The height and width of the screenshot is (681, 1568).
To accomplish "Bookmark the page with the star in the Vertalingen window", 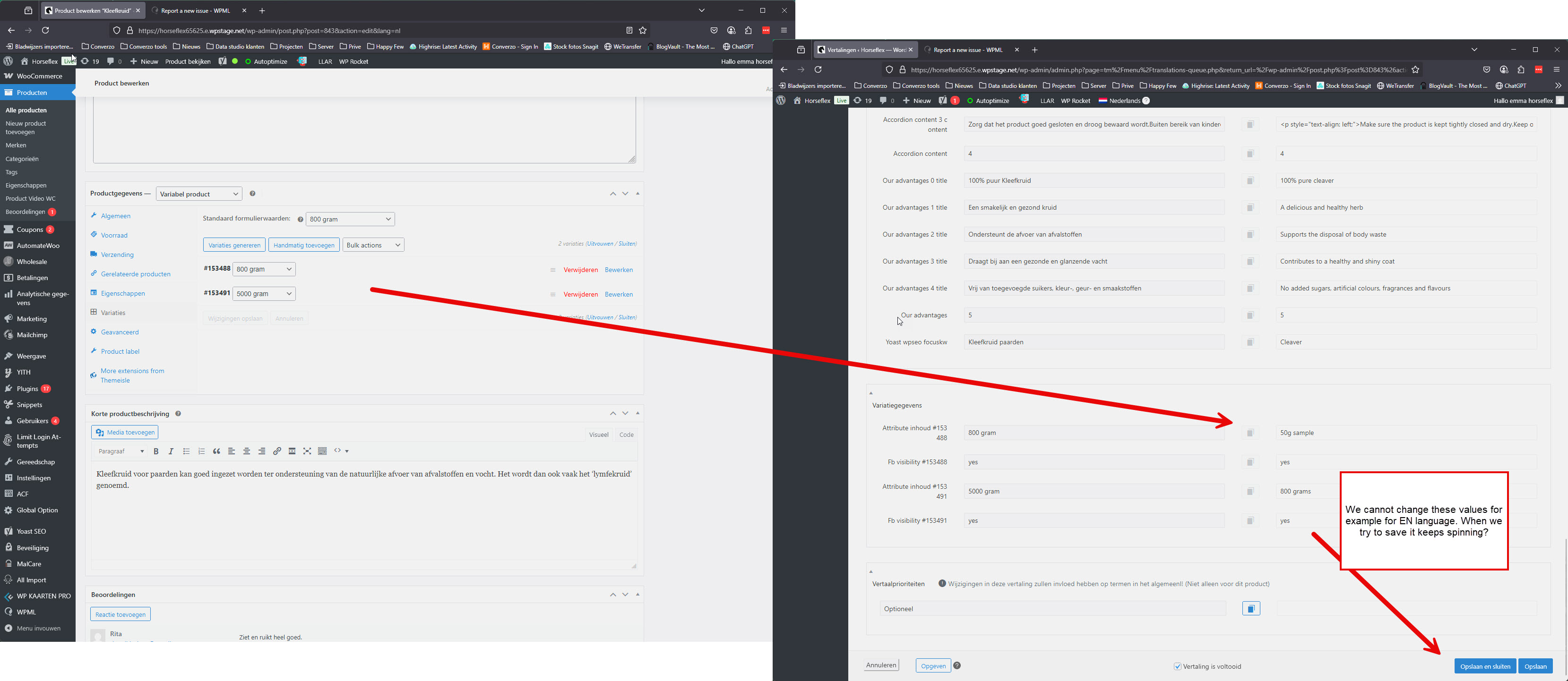I will (1415, 70).
